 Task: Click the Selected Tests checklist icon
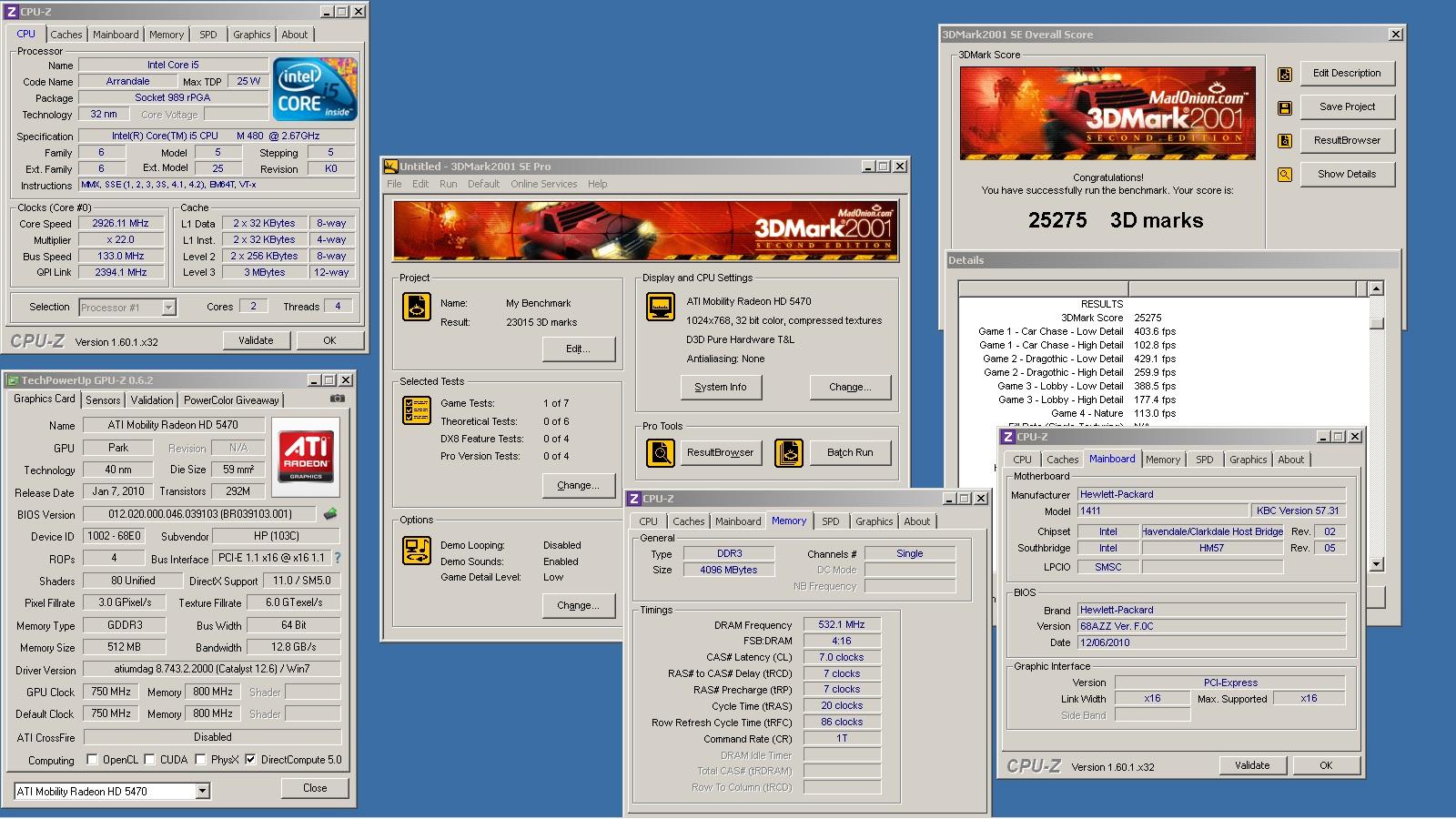417,410
